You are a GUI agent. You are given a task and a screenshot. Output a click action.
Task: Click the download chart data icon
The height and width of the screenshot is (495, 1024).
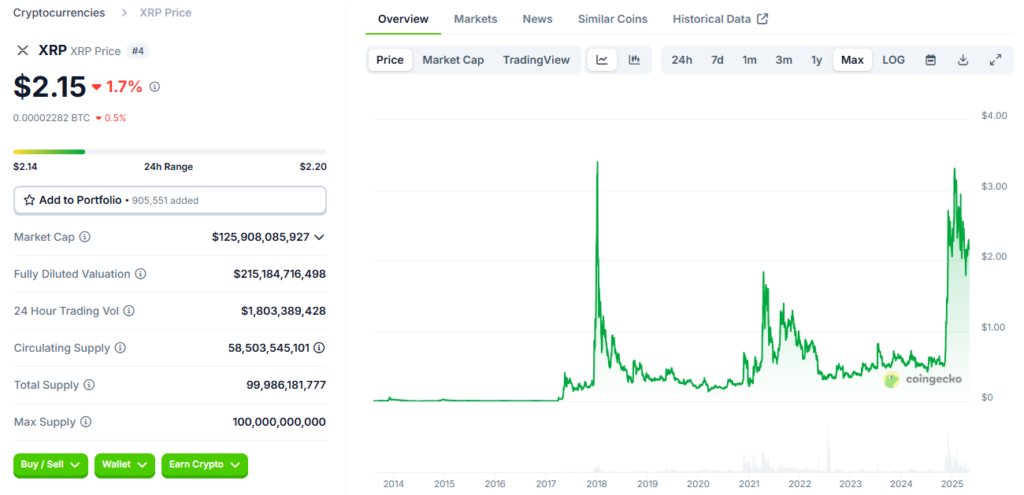pos(963,60)
